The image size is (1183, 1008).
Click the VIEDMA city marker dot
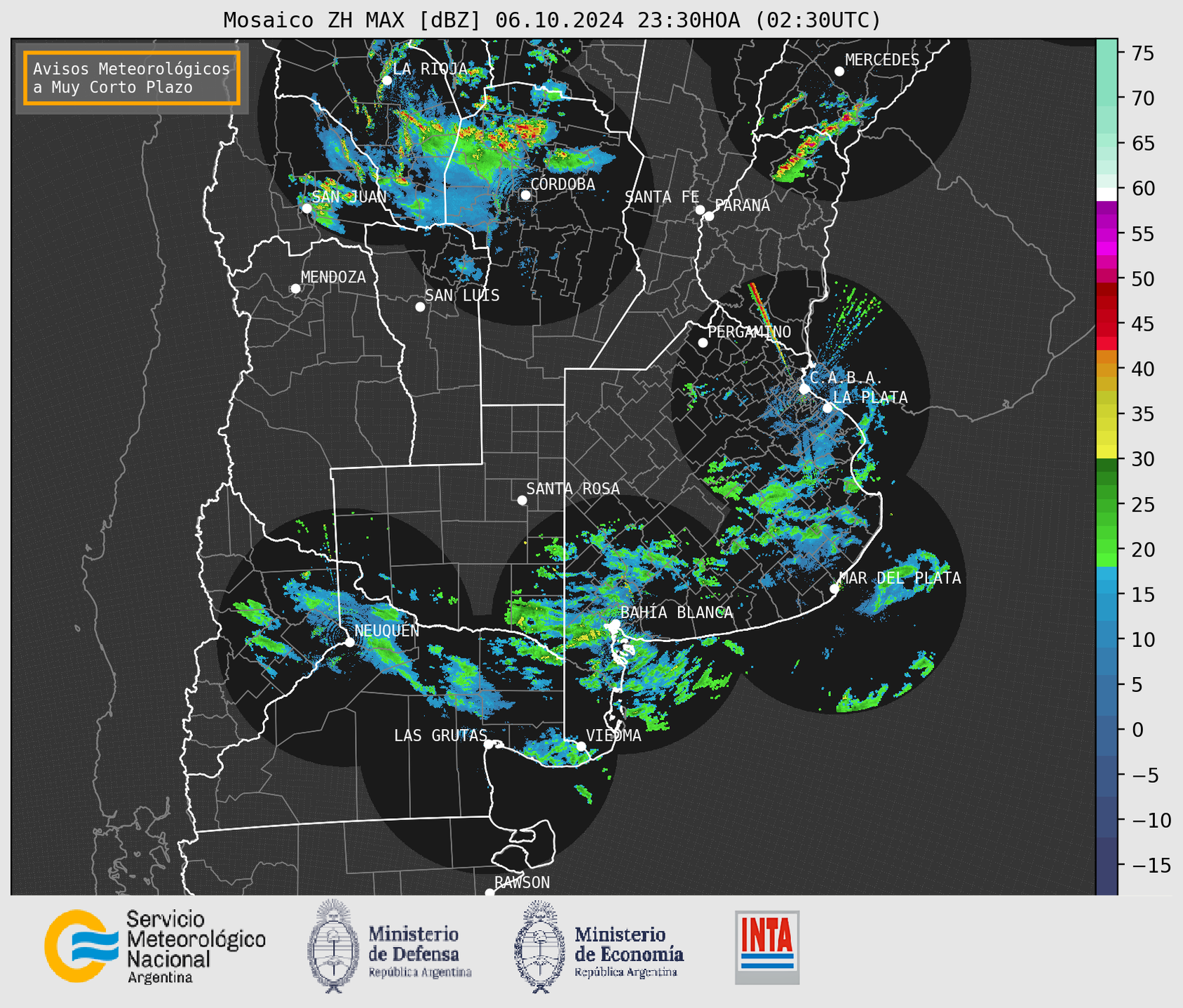581,747
